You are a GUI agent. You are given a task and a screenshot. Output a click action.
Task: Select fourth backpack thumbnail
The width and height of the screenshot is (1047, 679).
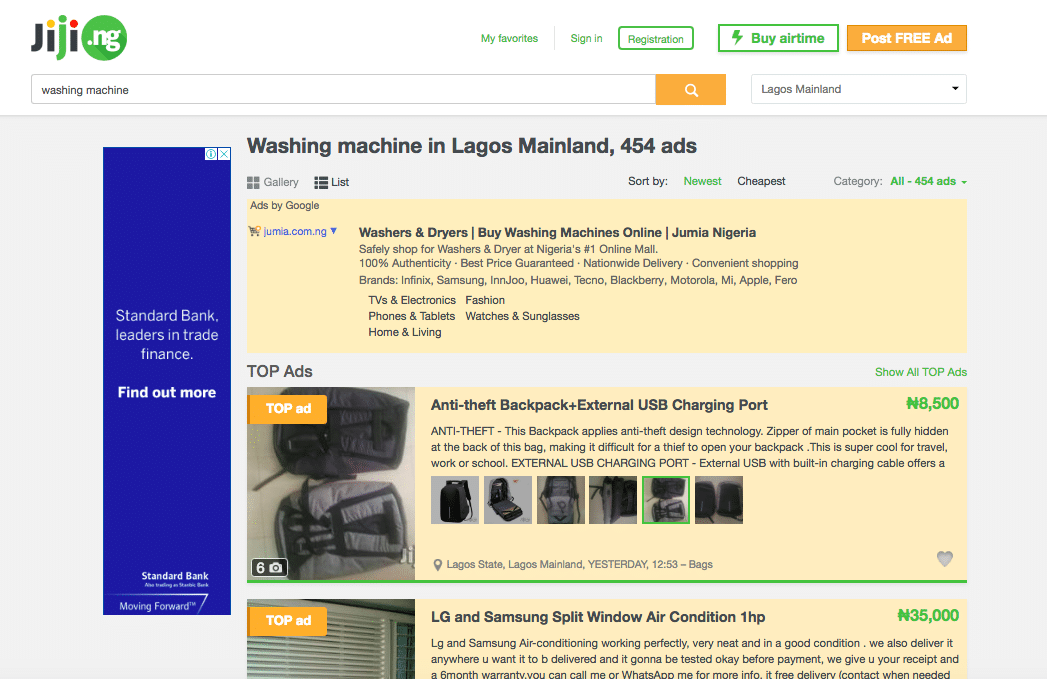613,500
